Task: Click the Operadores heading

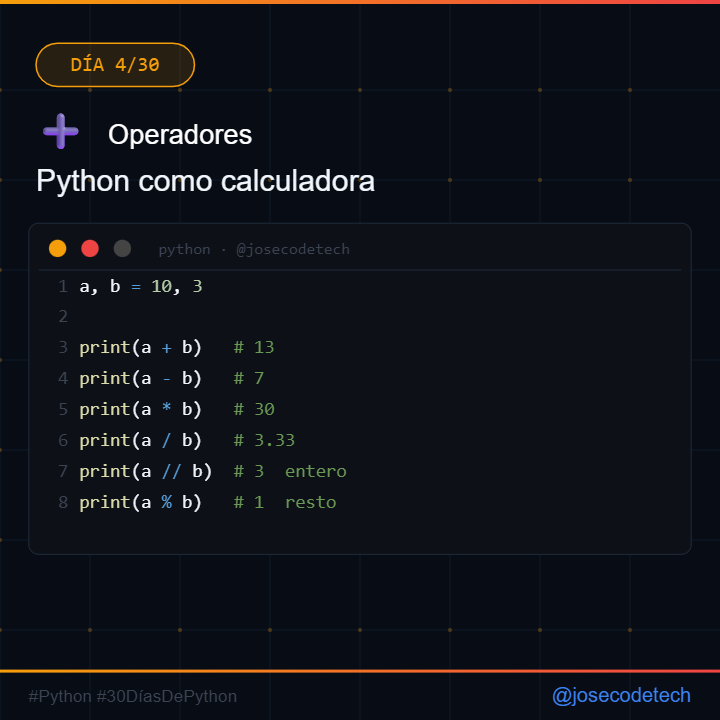Action: (x=180, y=135)
